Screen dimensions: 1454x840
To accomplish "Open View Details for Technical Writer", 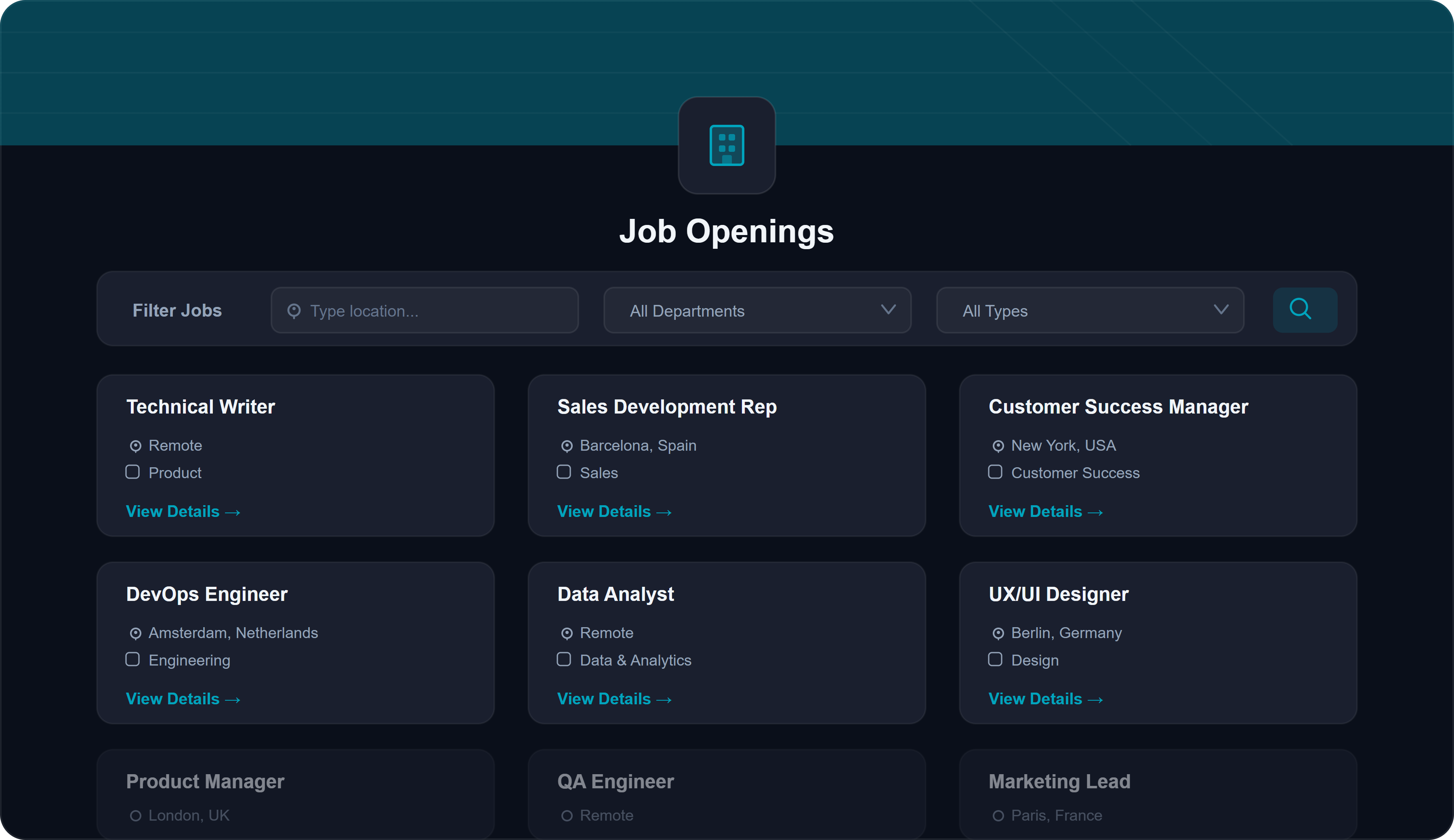I will tap(183, 511).
